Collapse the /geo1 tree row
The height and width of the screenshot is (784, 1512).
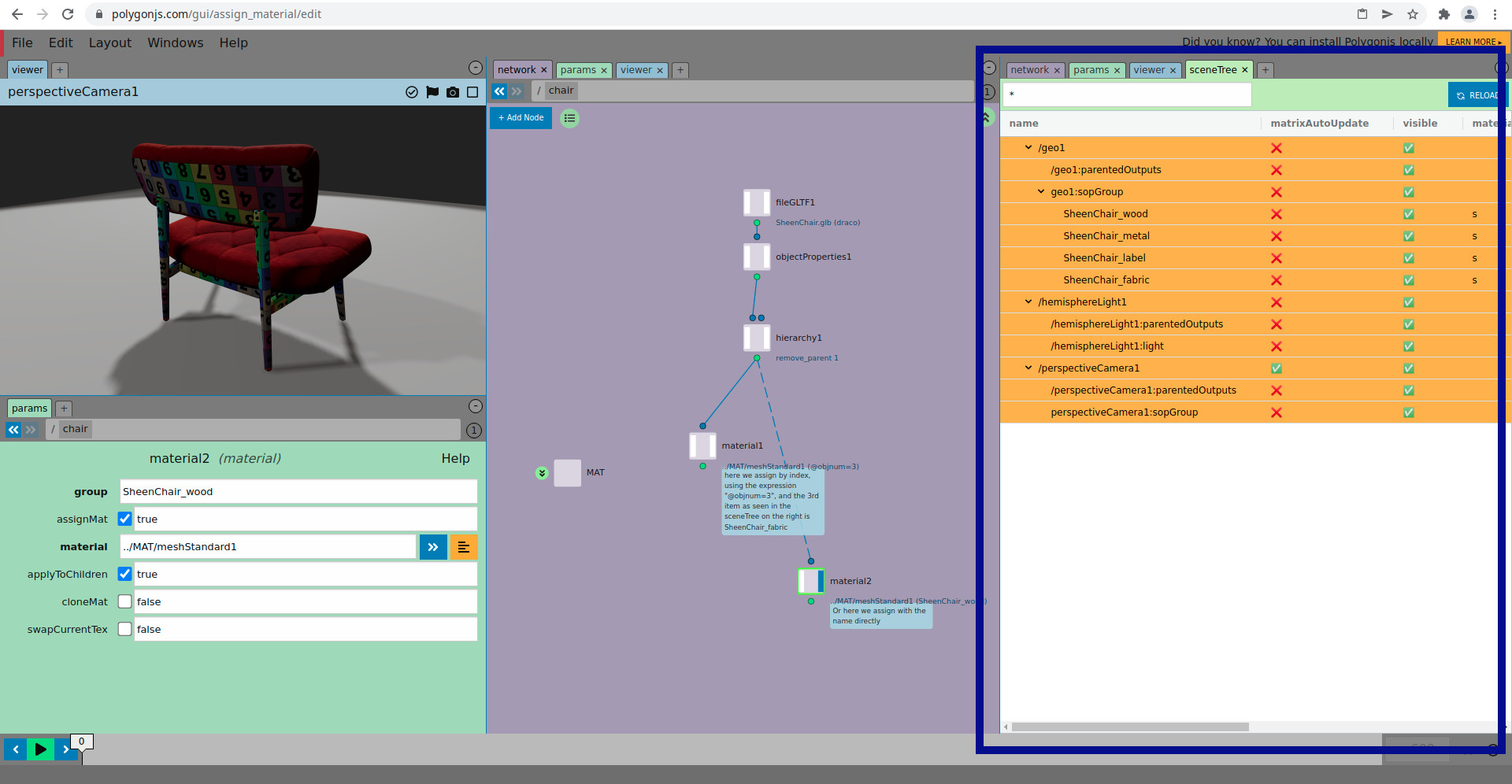coord(1028,147)
